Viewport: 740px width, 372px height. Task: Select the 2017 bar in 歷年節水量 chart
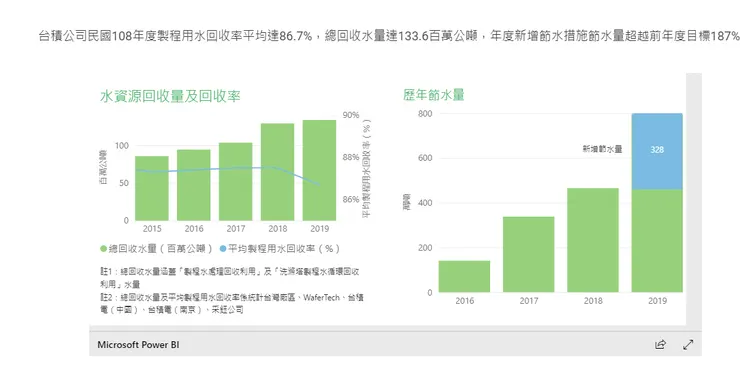point(529,254)
